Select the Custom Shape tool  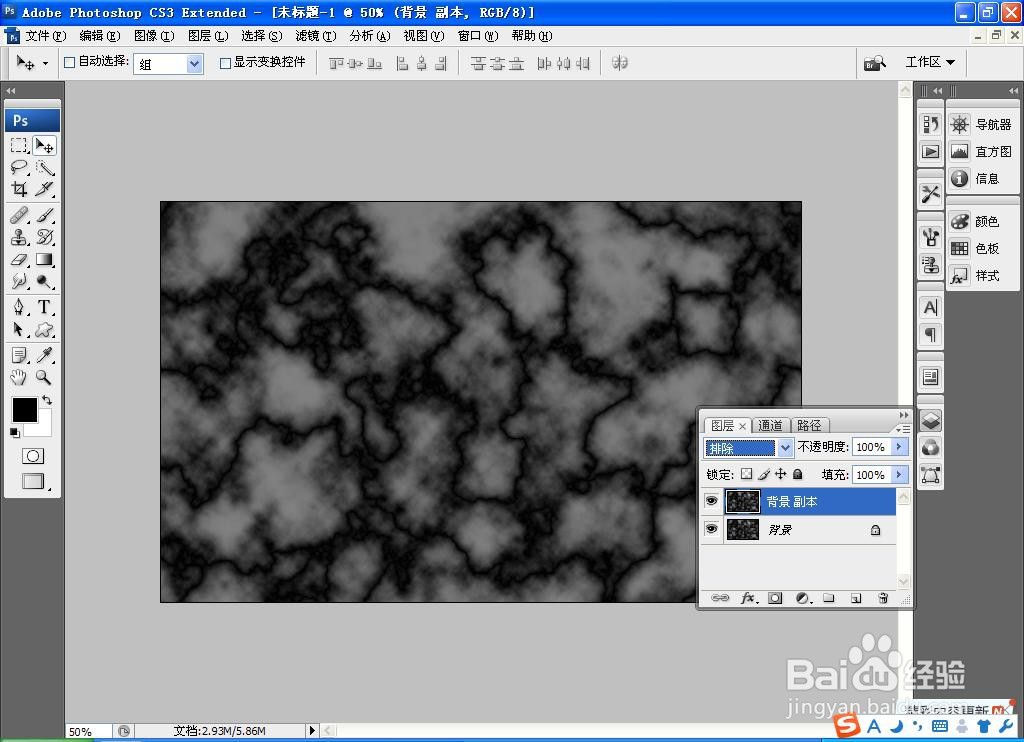44,329
